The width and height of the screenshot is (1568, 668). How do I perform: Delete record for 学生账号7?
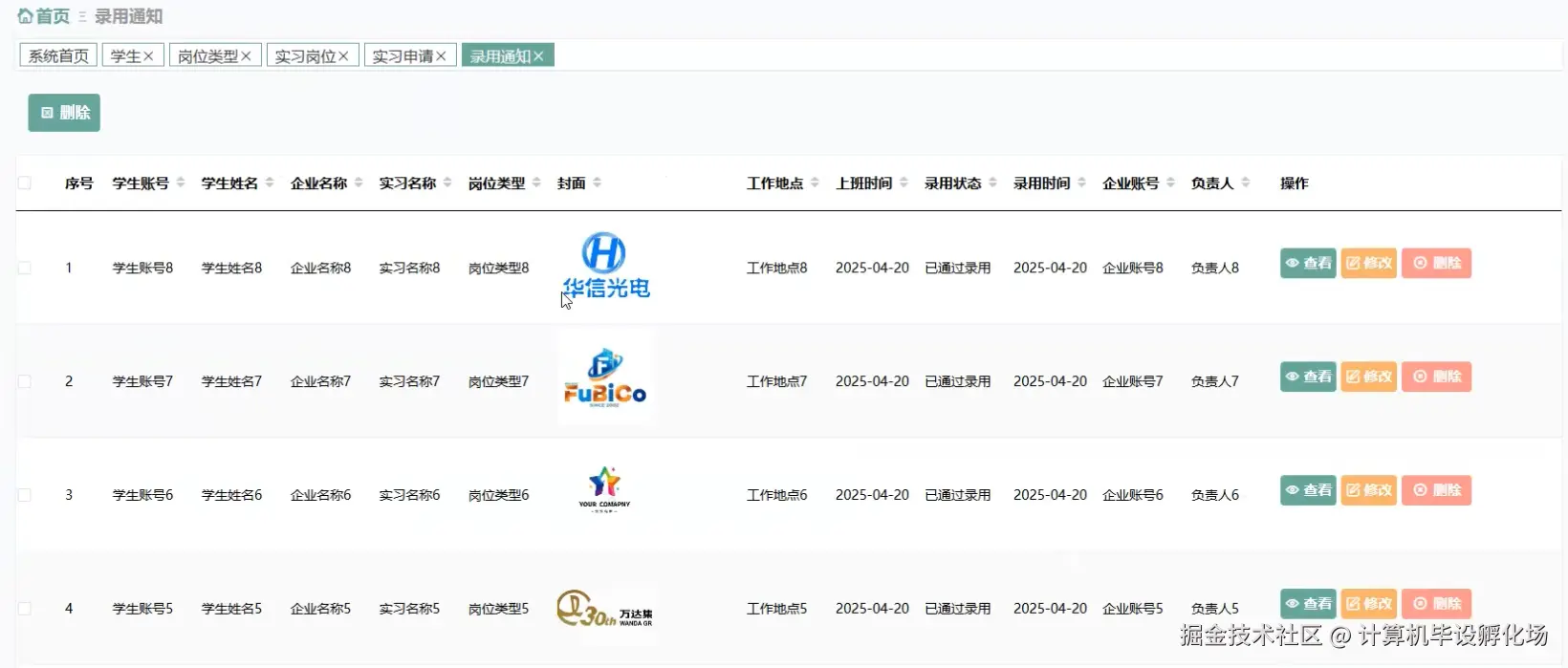(1436, 377)
